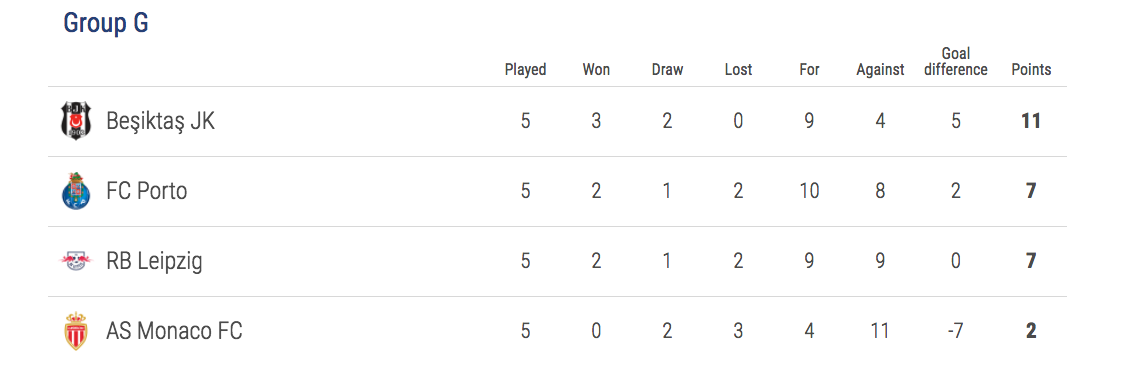Open the FC Porto team name link
1121x377 pixels.
point(147,191)
